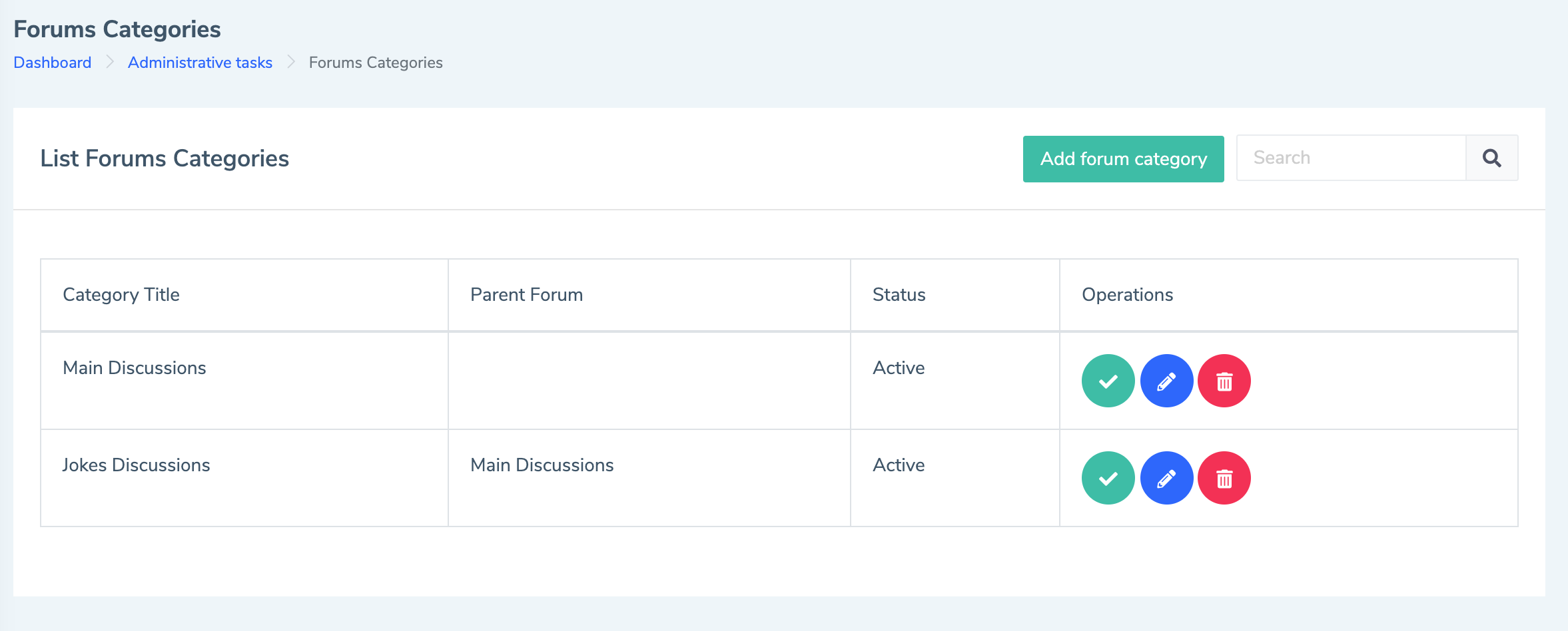Toggle status of Jokes Discussions category
The image size is (1568, 631).
1108,478
